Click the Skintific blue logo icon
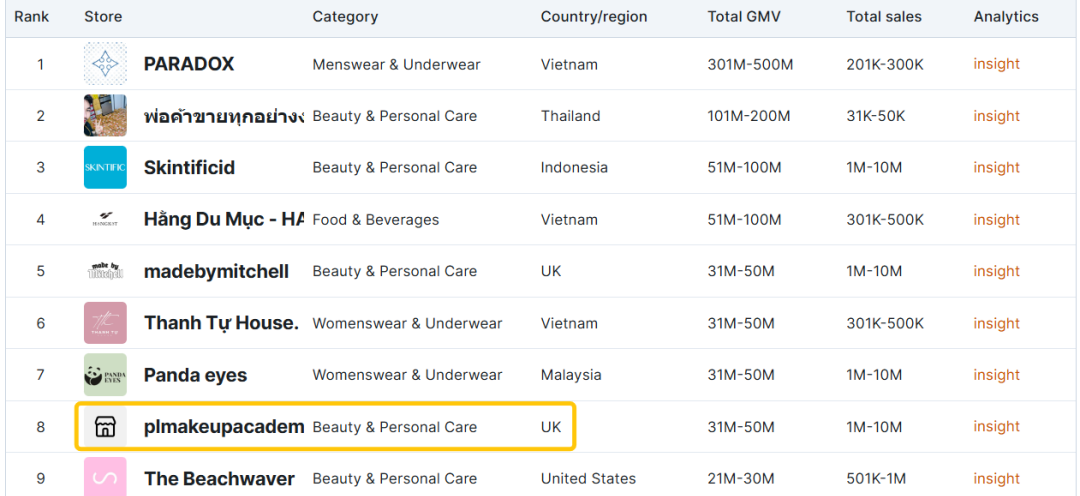This screenshot has height=496, width=1080. 105,167
